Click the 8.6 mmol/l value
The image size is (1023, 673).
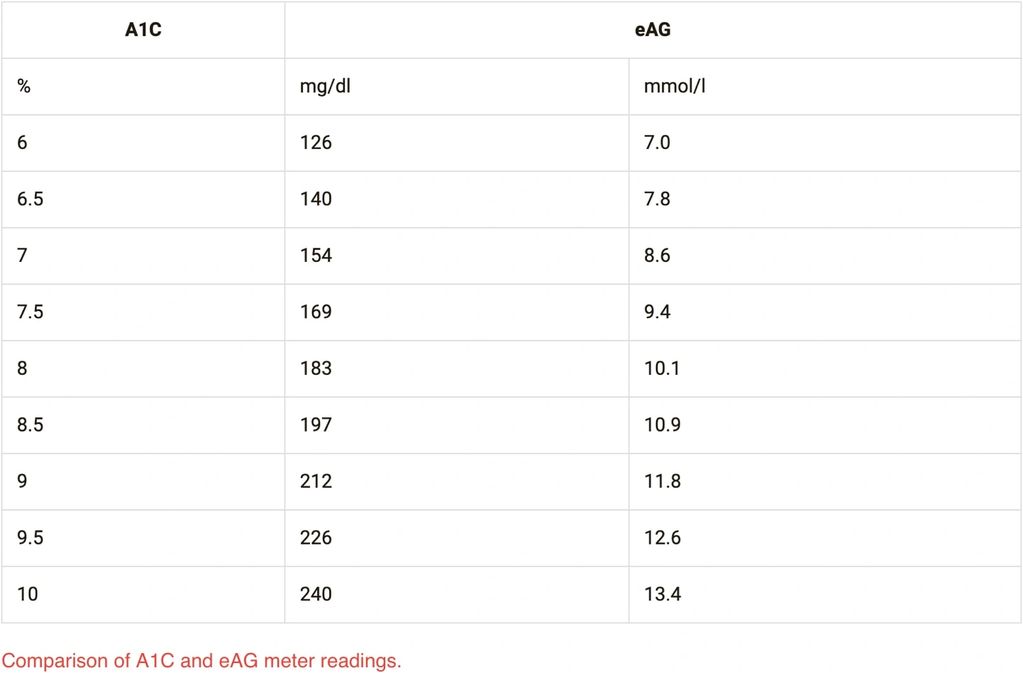pos(657,255)
